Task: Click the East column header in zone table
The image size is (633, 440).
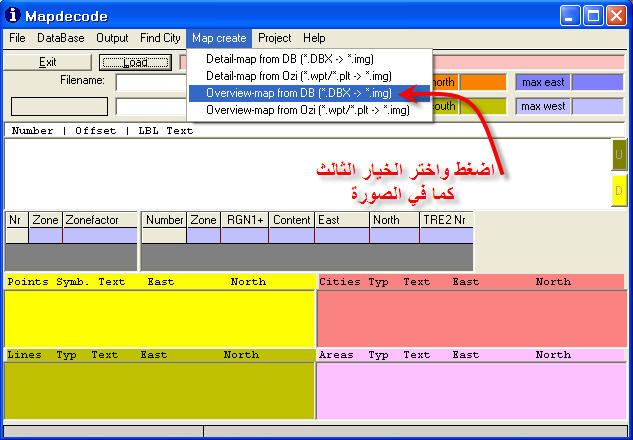Action: (x=342, y=220)
